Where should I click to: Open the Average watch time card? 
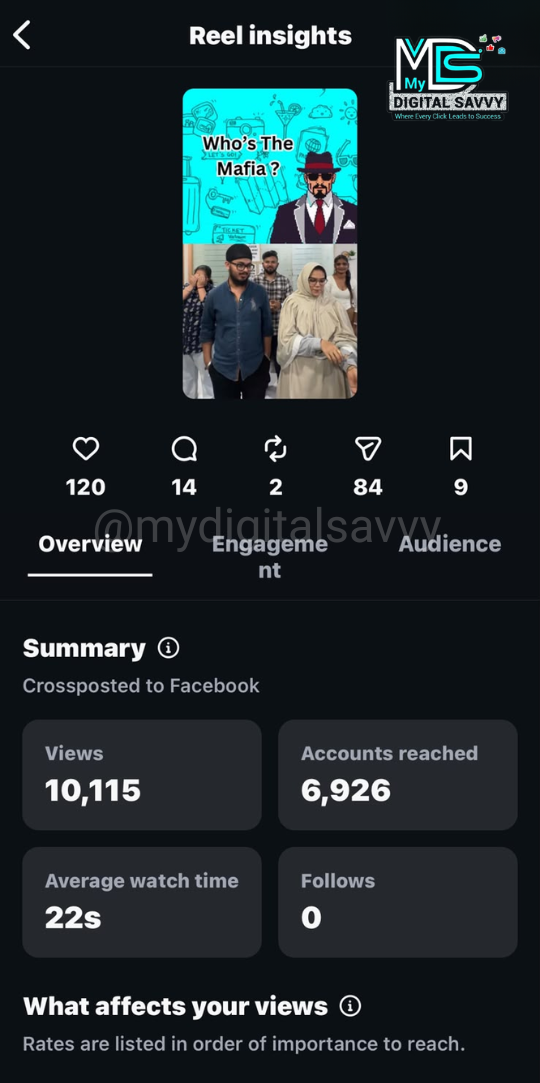click(x=142, y=902)
